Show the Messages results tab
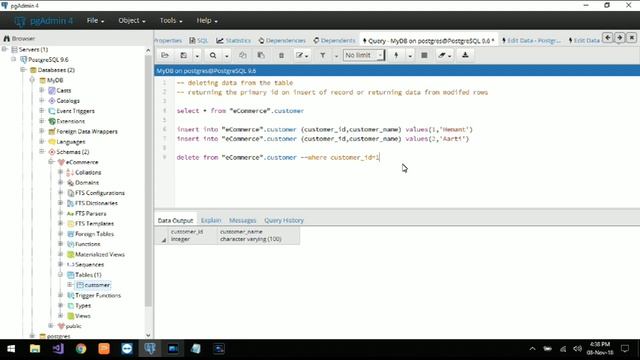Screen dimensions: 640x360 (242, 220)
